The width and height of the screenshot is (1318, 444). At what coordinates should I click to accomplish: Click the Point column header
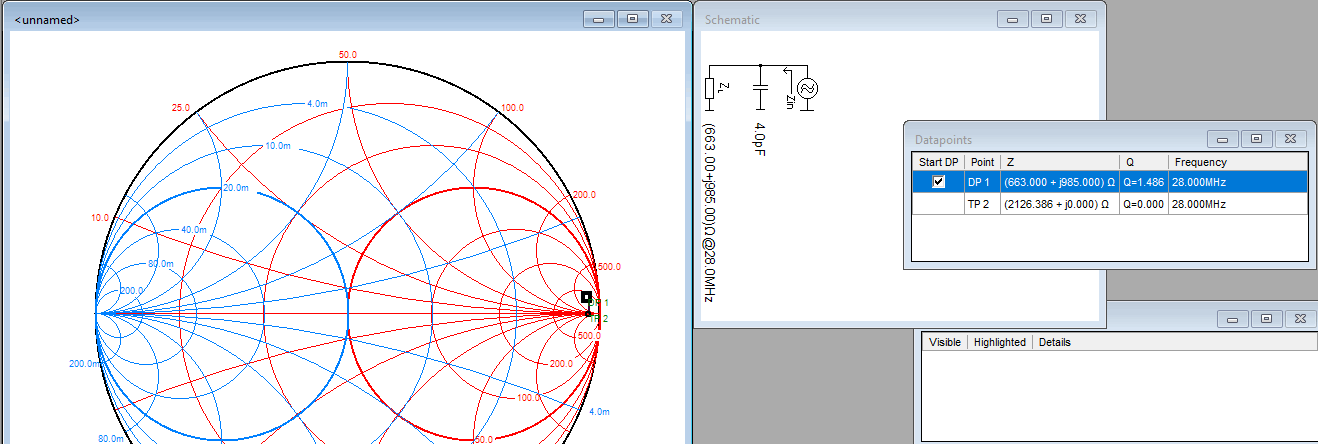point(983,162)
